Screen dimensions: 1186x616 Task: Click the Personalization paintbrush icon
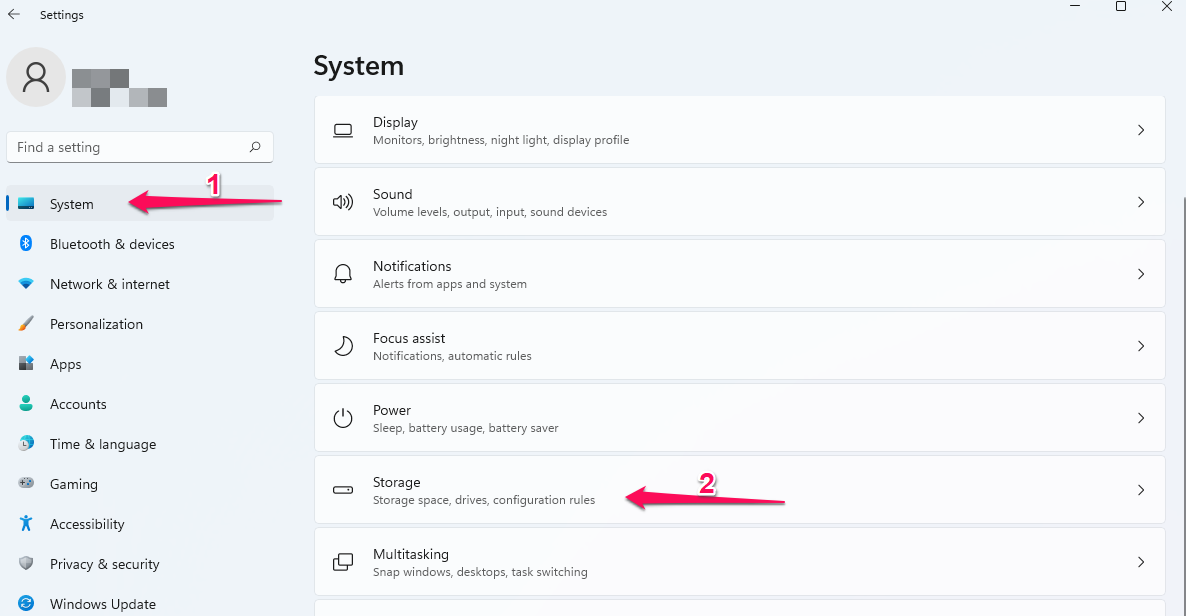tap(26, 323)
